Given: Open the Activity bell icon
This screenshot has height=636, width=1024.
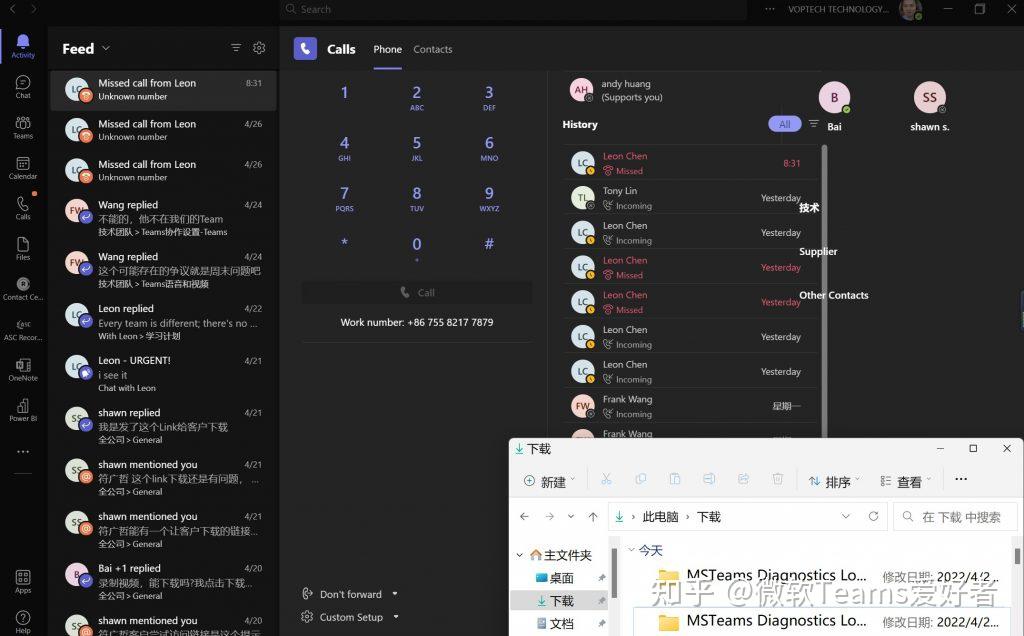Looking at the screenshot, I should click(x=23, y=46).
